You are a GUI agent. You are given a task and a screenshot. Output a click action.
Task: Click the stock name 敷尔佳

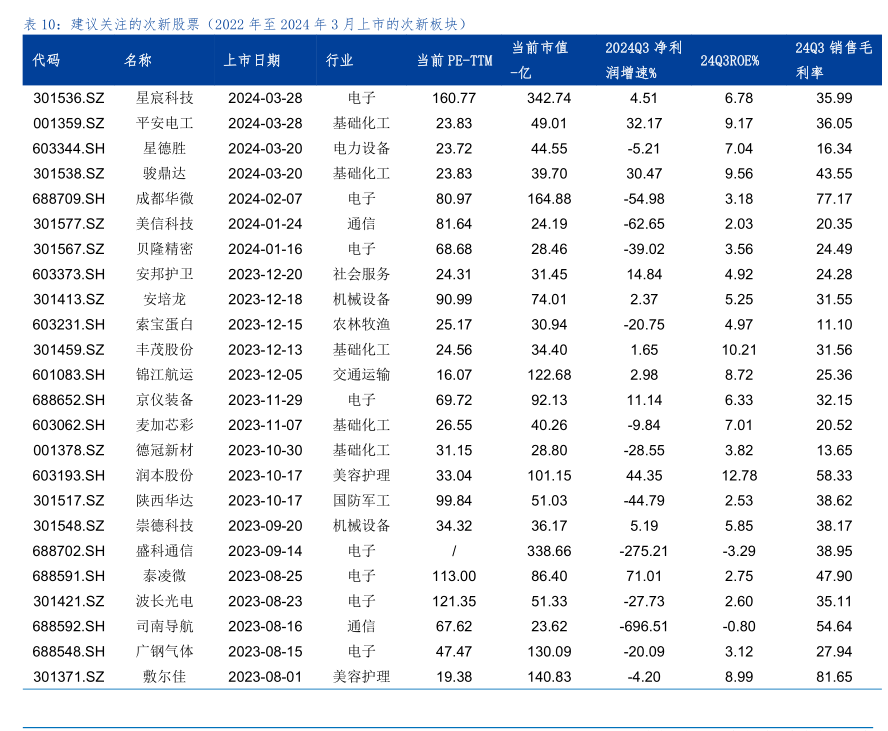164,677
